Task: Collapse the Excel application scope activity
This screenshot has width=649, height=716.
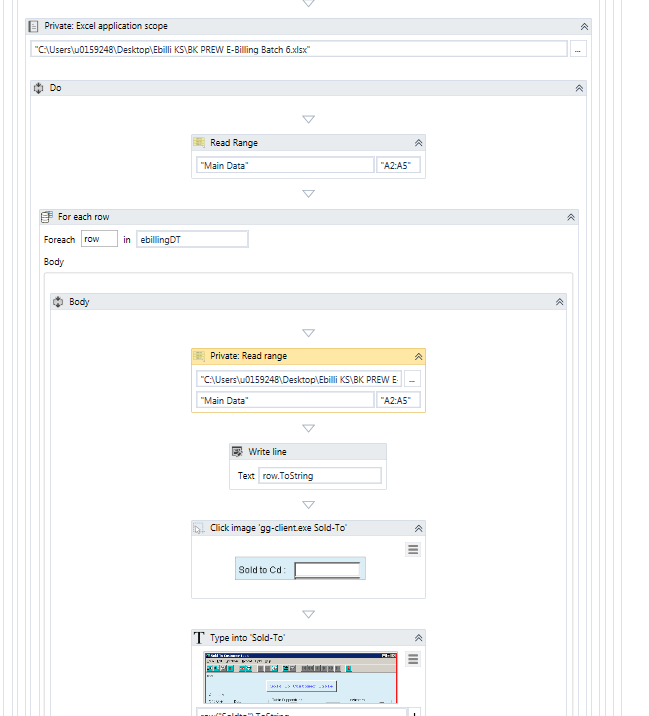Action: point(584,27)
